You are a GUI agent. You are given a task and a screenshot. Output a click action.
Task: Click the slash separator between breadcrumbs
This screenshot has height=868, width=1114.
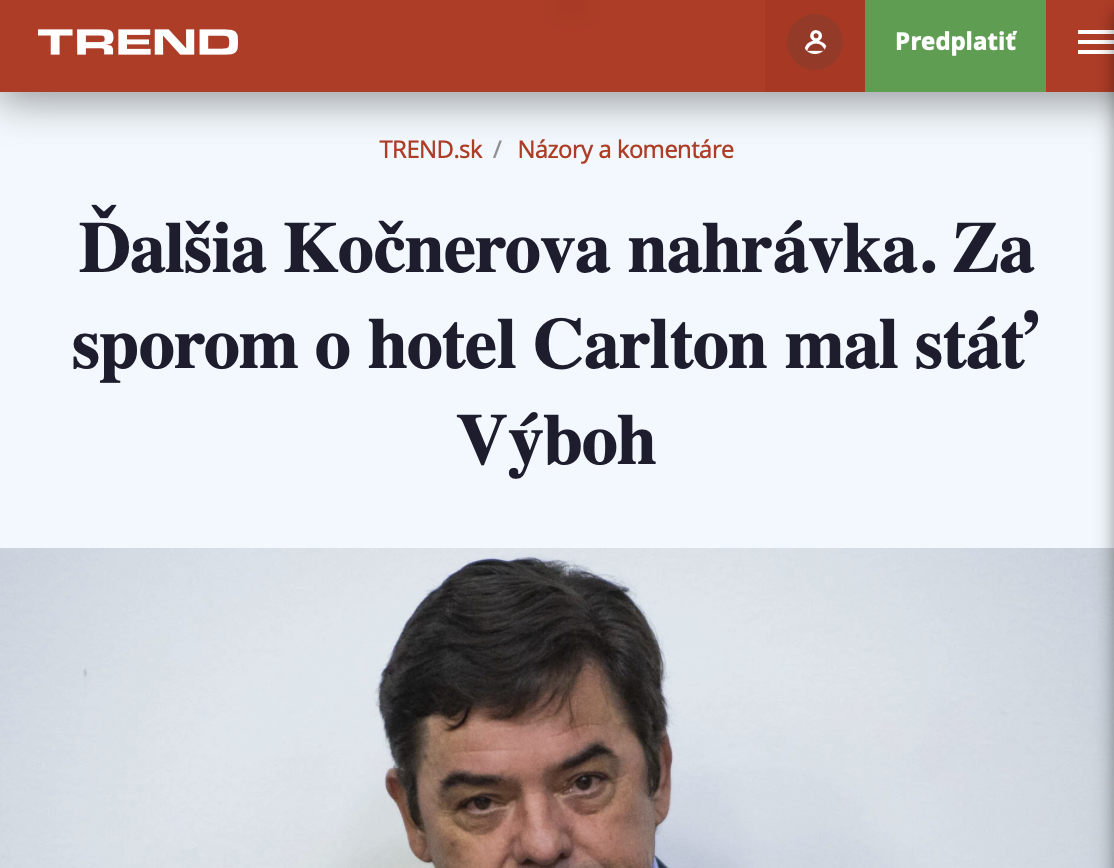498,150
